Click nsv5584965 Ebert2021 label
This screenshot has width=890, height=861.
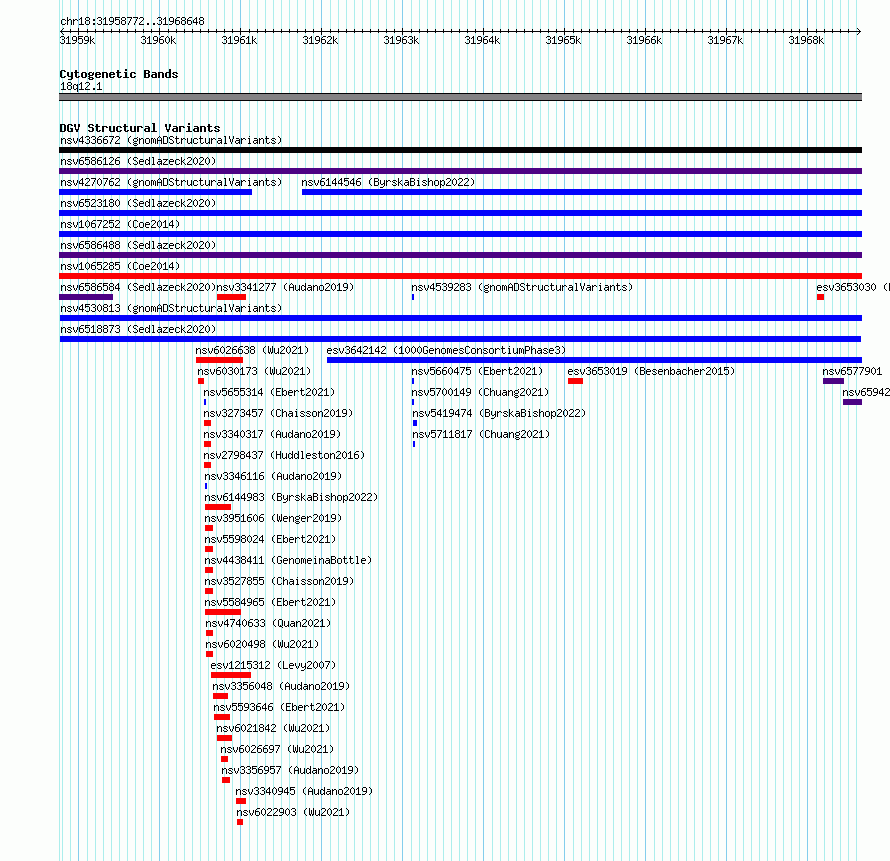(270, 602)
